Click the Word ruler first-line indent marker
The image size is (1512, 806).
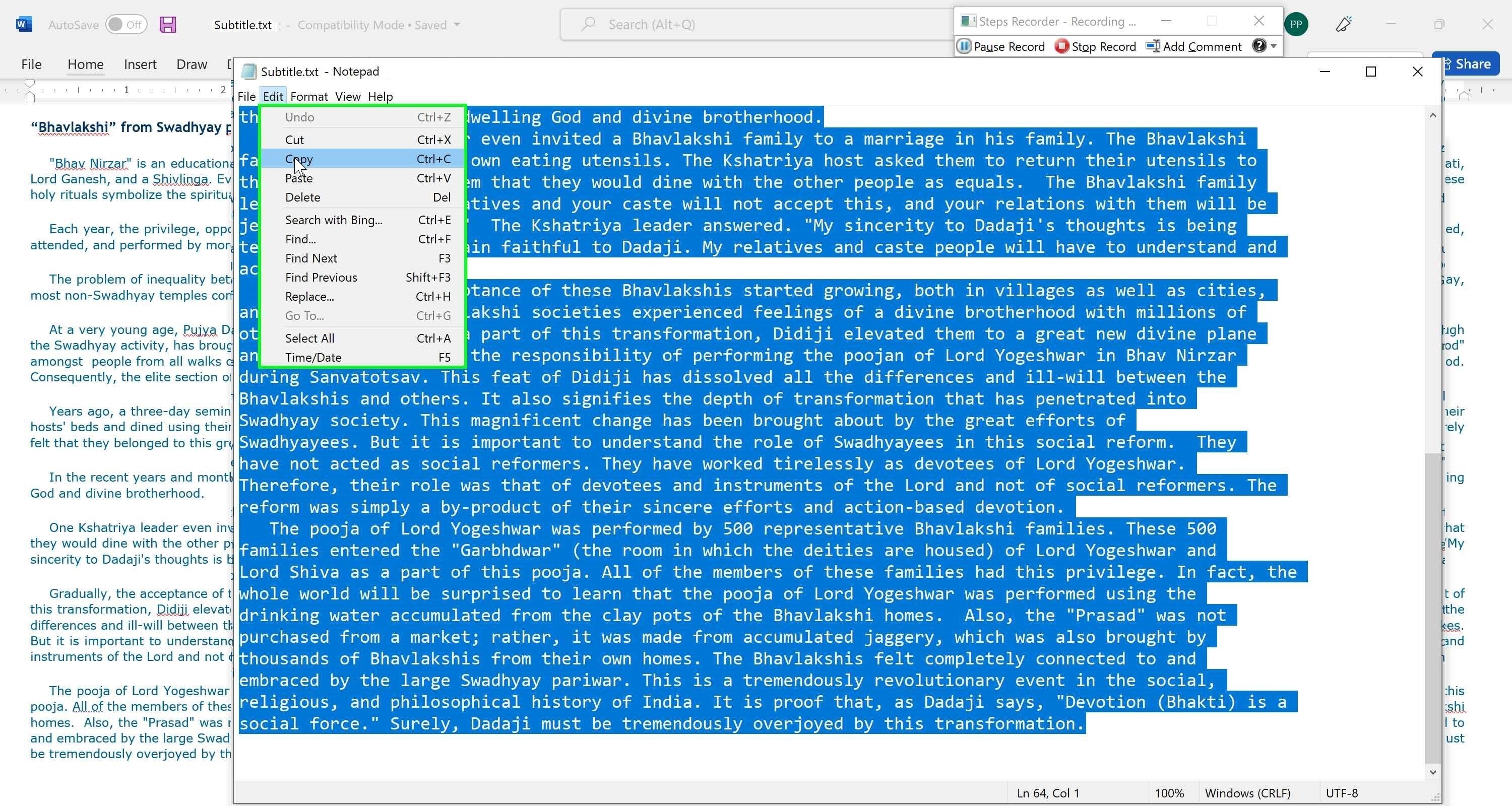29,83
